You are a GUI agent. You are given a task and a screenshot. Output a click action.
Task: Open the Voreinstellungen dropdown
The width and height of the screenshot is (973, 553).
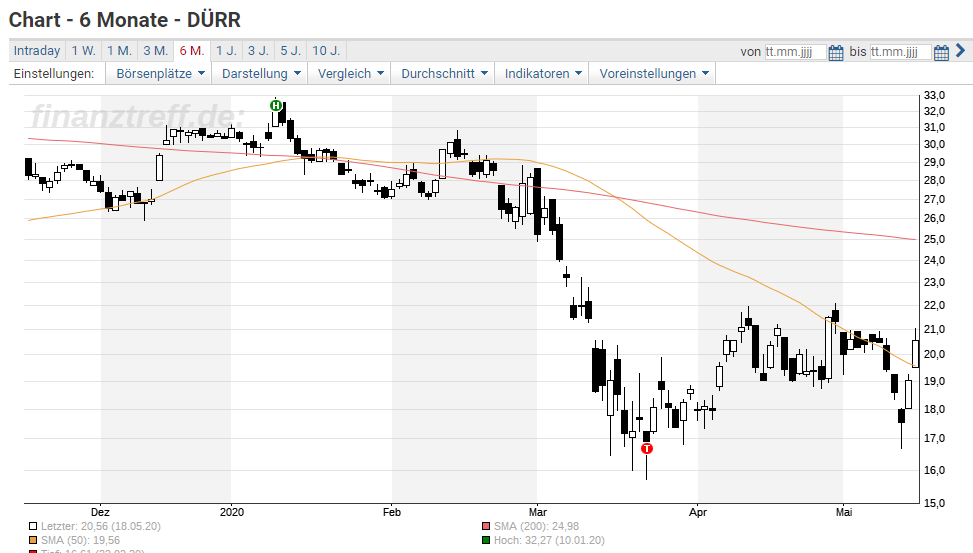[x=653, y=73]
